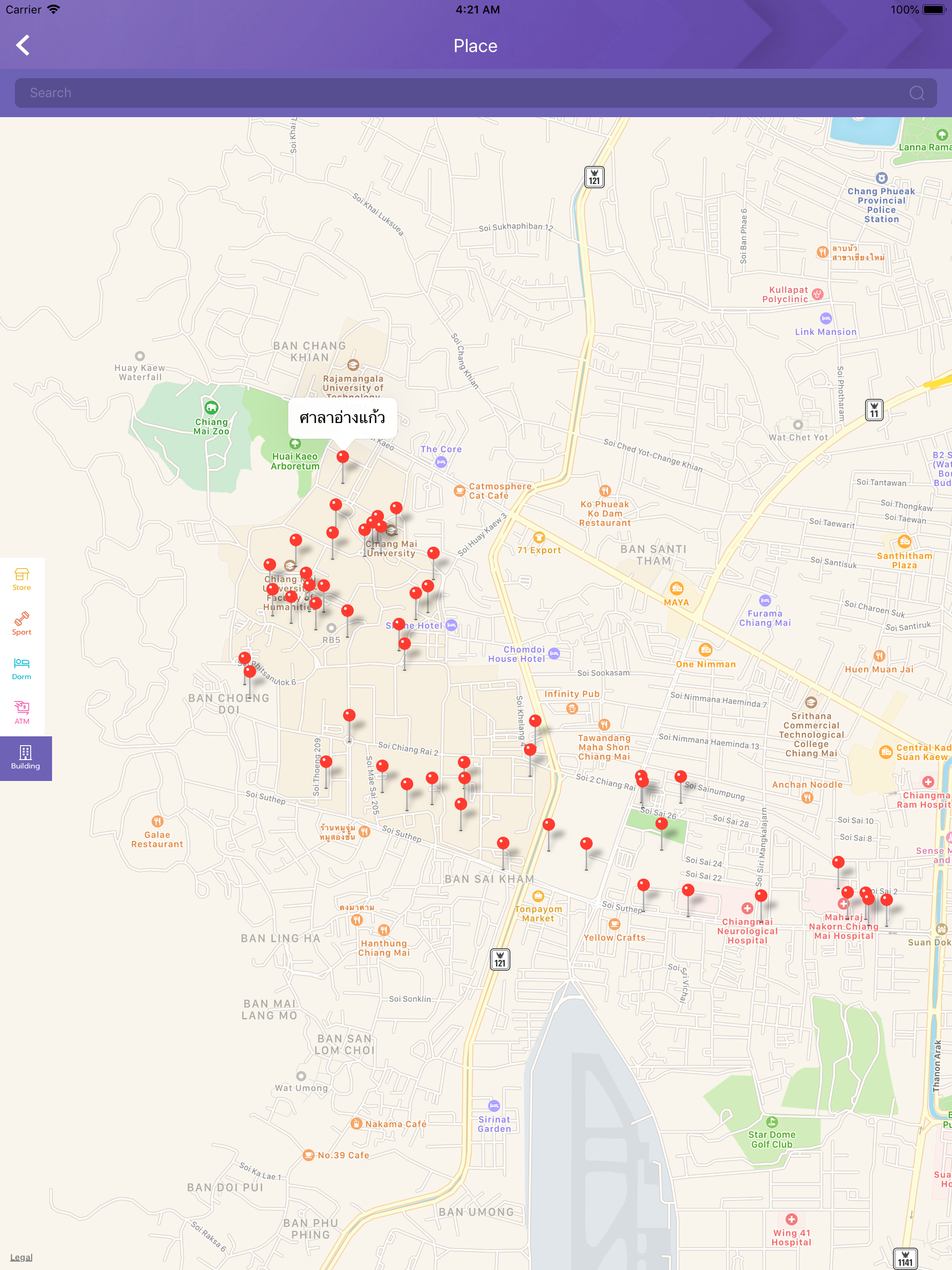Tap the Anchan Noodle restaurant icon
This screenshot has height=1270, width=952.
(x=807, y=798)
